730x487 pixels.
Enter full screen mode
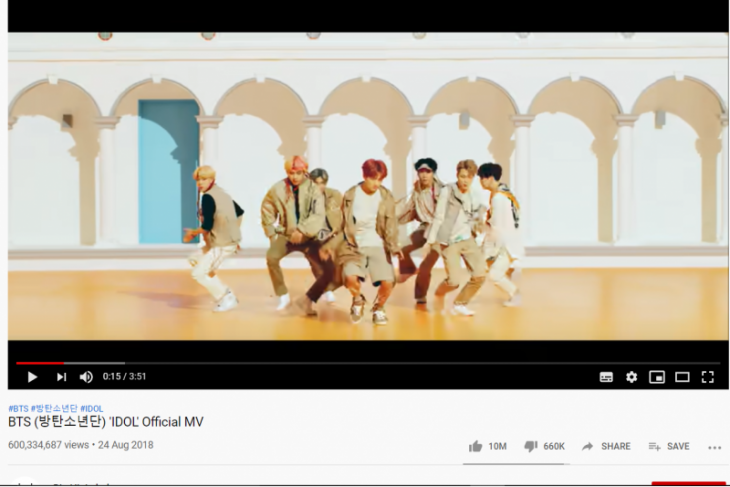tap(708, 377)
